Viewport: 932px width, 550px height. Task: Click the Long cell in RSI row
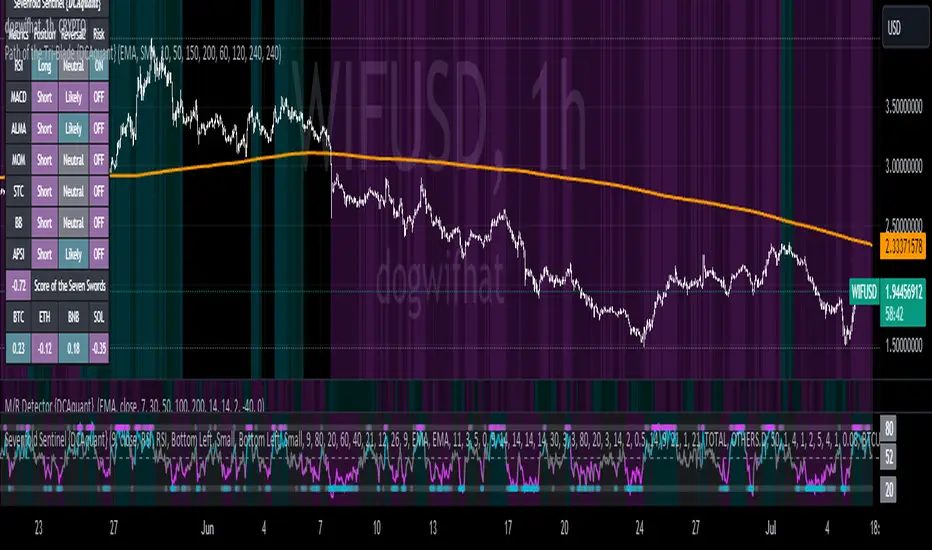tap(45, 66)
